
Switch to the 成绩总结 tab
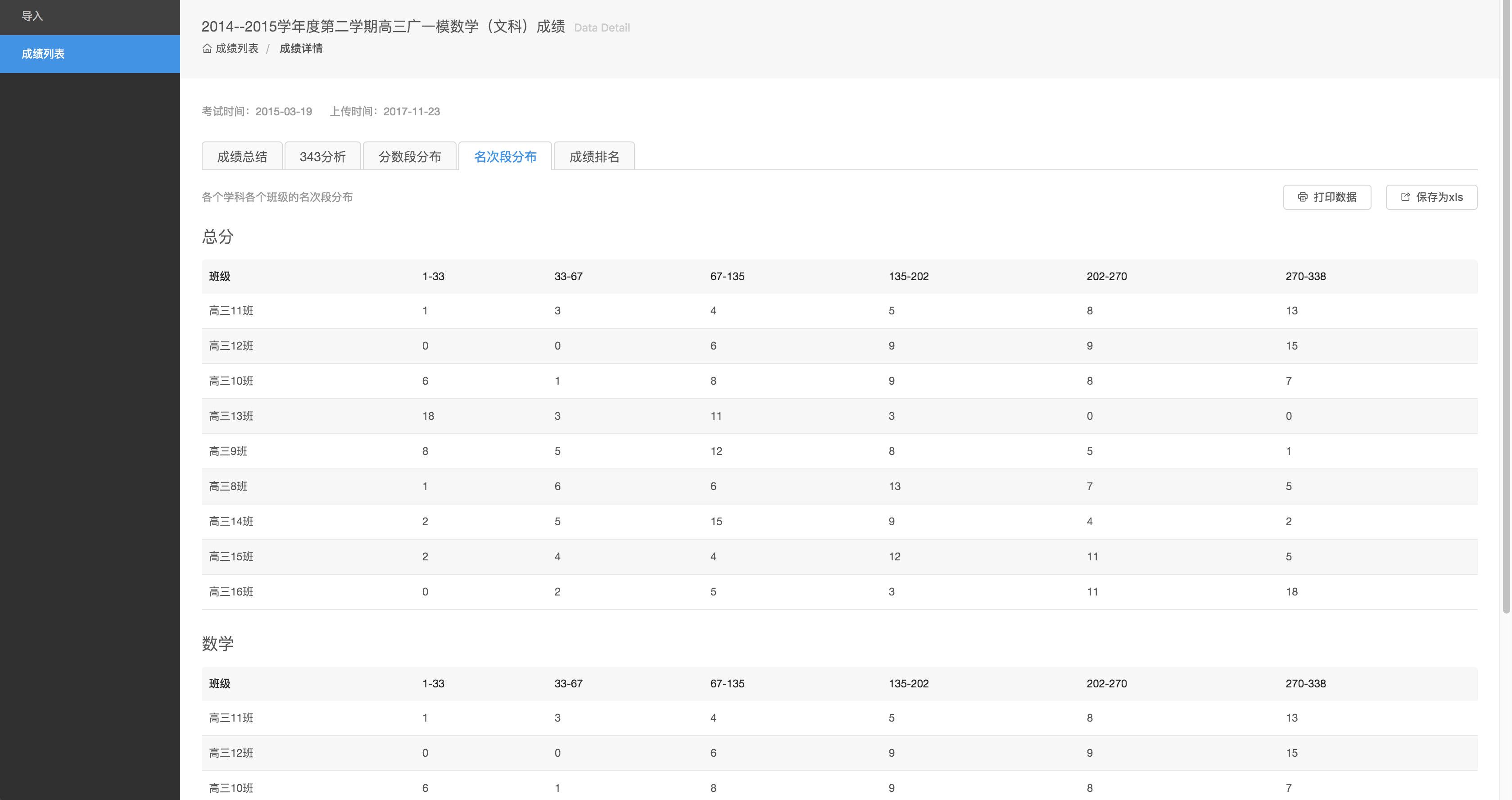point(242,156)
